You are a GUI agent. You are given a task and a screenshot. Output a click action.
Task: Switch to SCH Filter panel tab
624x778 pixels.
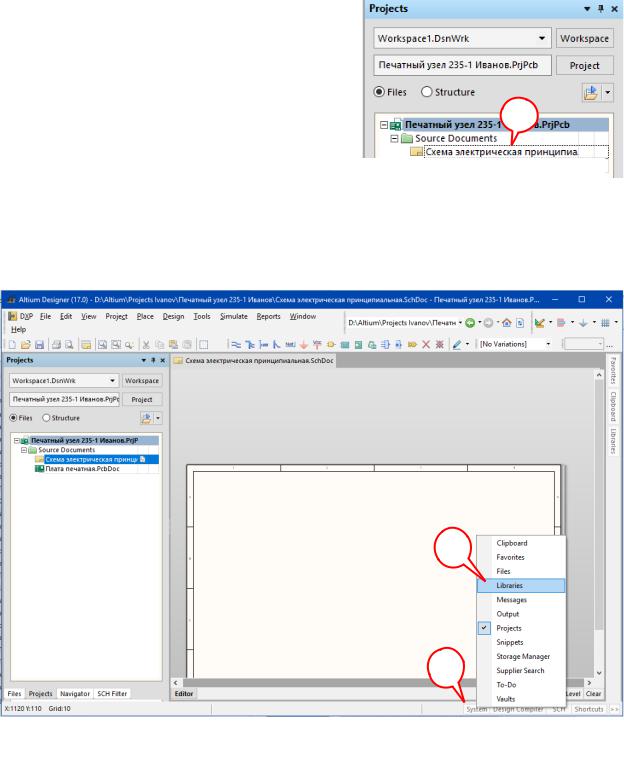[112, 694]
